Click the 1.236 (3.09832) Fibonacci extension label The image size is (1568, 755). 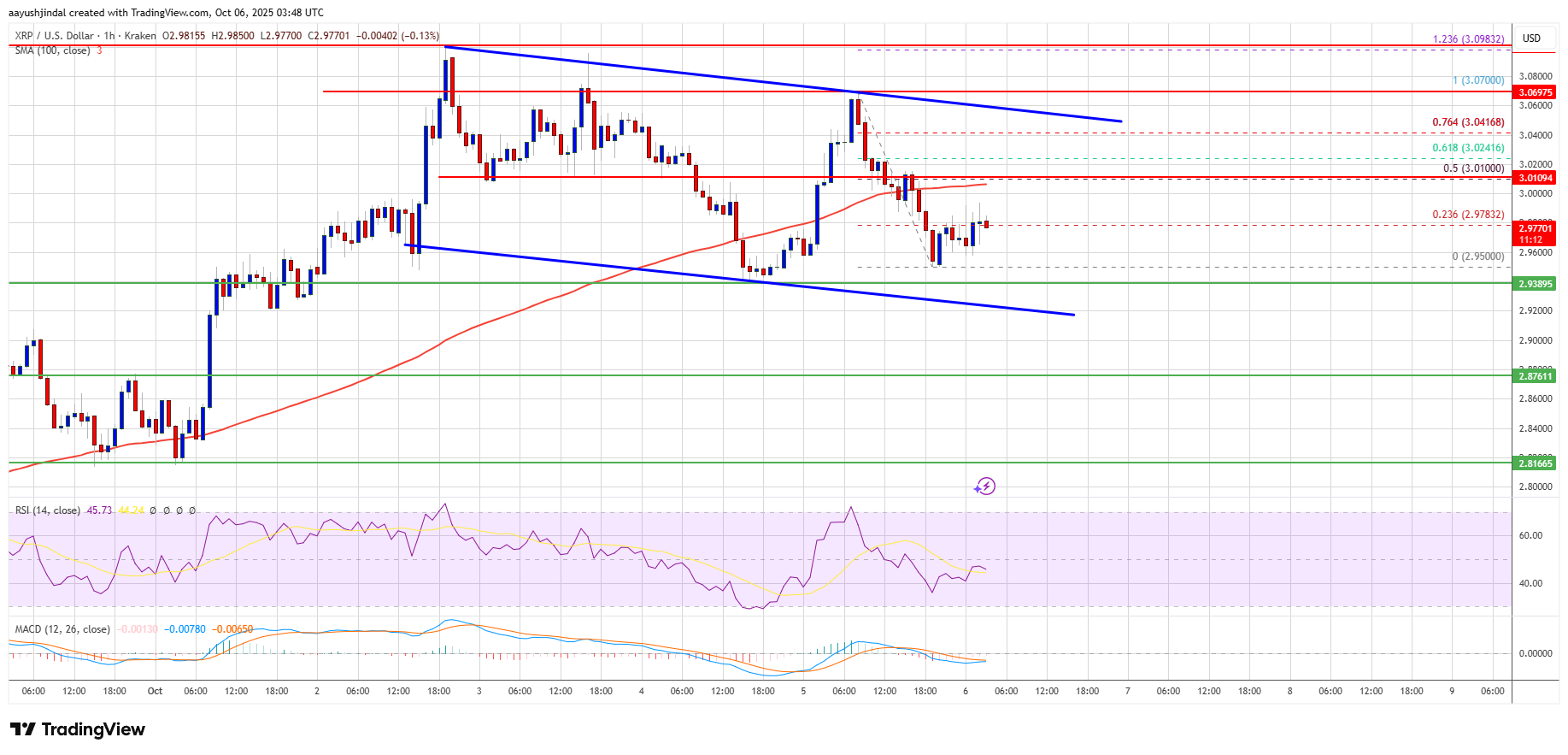point(1468,39)
